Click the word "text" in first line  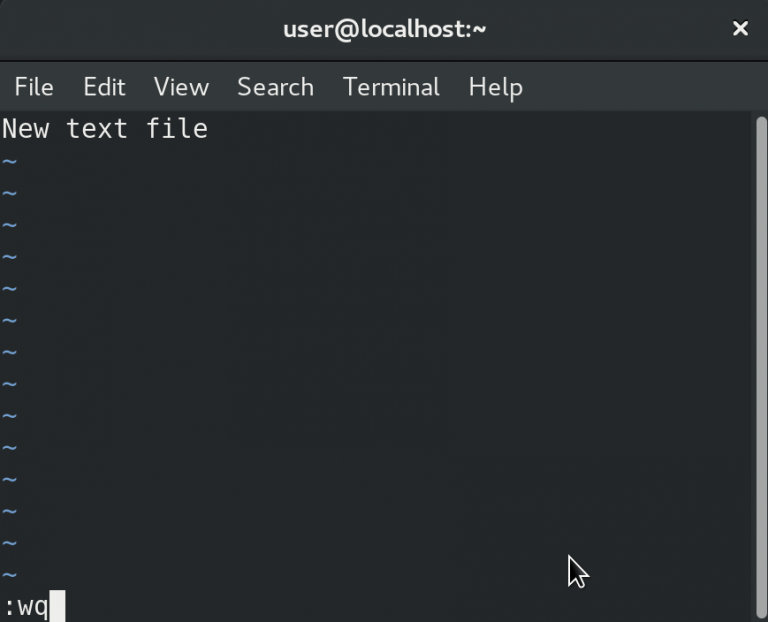(97, 129)
